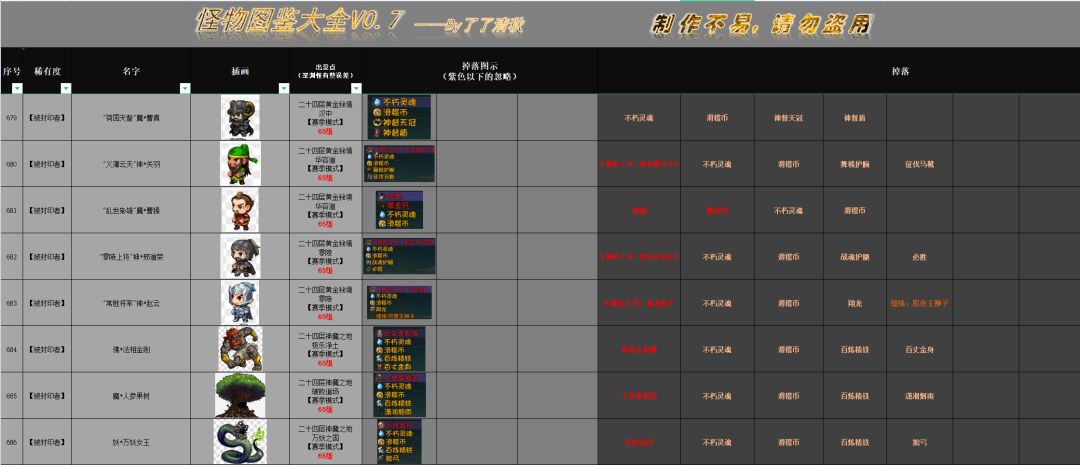The width and height of the screenshot is (1080, 465).
Task: Select the 神督天冠 drop cell
Action: (x=789, y=118)
